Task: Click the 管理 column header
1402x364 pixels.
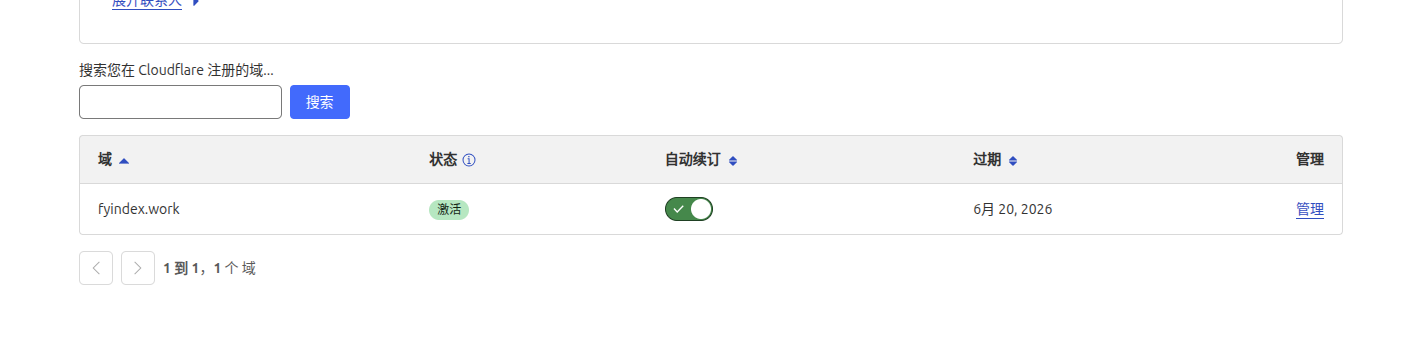Action: tap(1310, 160)
